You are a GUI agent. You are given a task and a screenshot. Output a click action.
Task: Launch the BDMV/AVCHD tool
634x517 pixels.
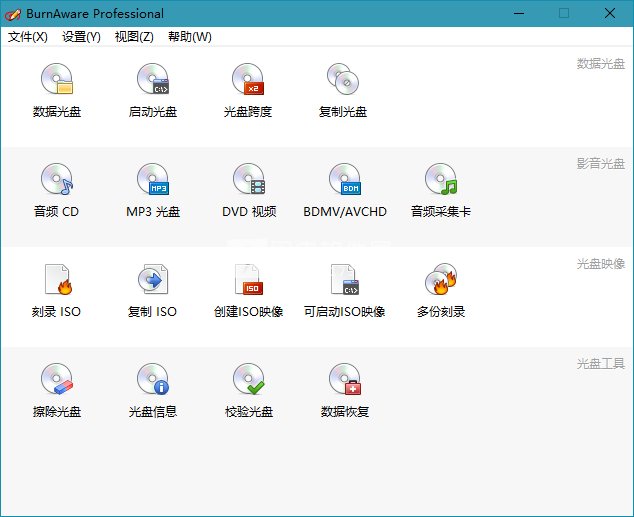345,190
